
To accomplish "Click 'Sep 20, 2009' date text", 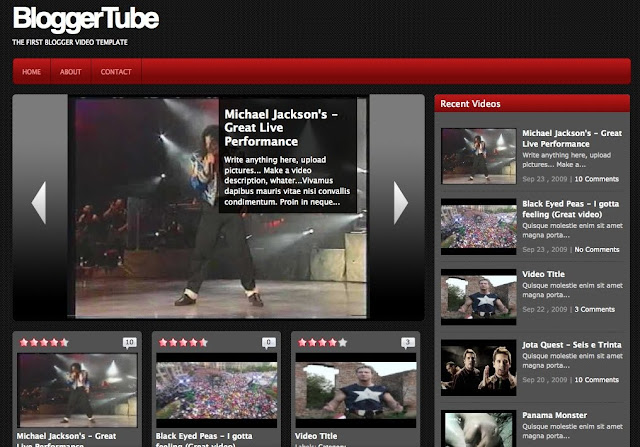I will 545,380.
